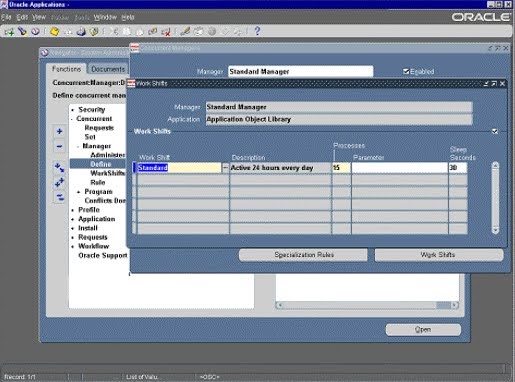The image size is (515, 382).
Task: Click the Close Form toolbar icon
Action: [95, 32]
